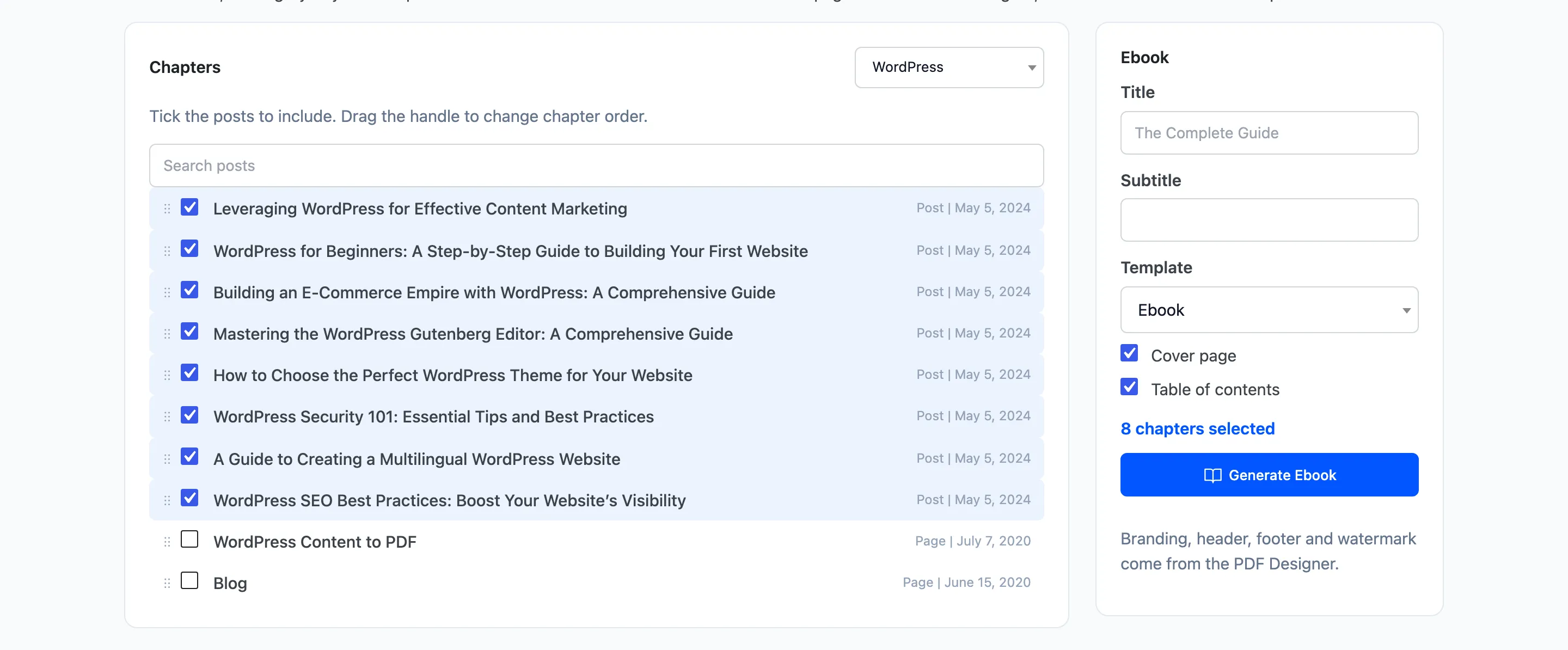This screenshot has height=650, width=1568.
Task: Click drag handle for Leveraging WordPress post
Action: coord(167,209)
